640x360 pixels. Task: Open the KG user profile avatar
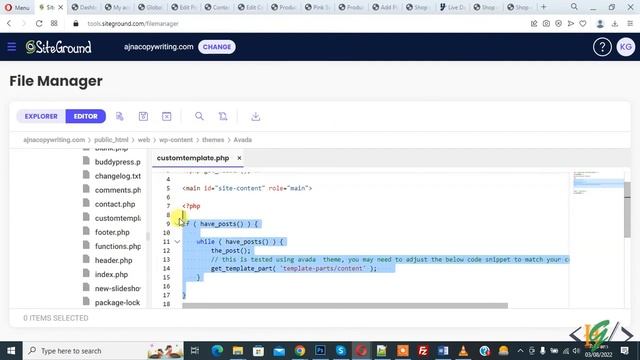625,47
